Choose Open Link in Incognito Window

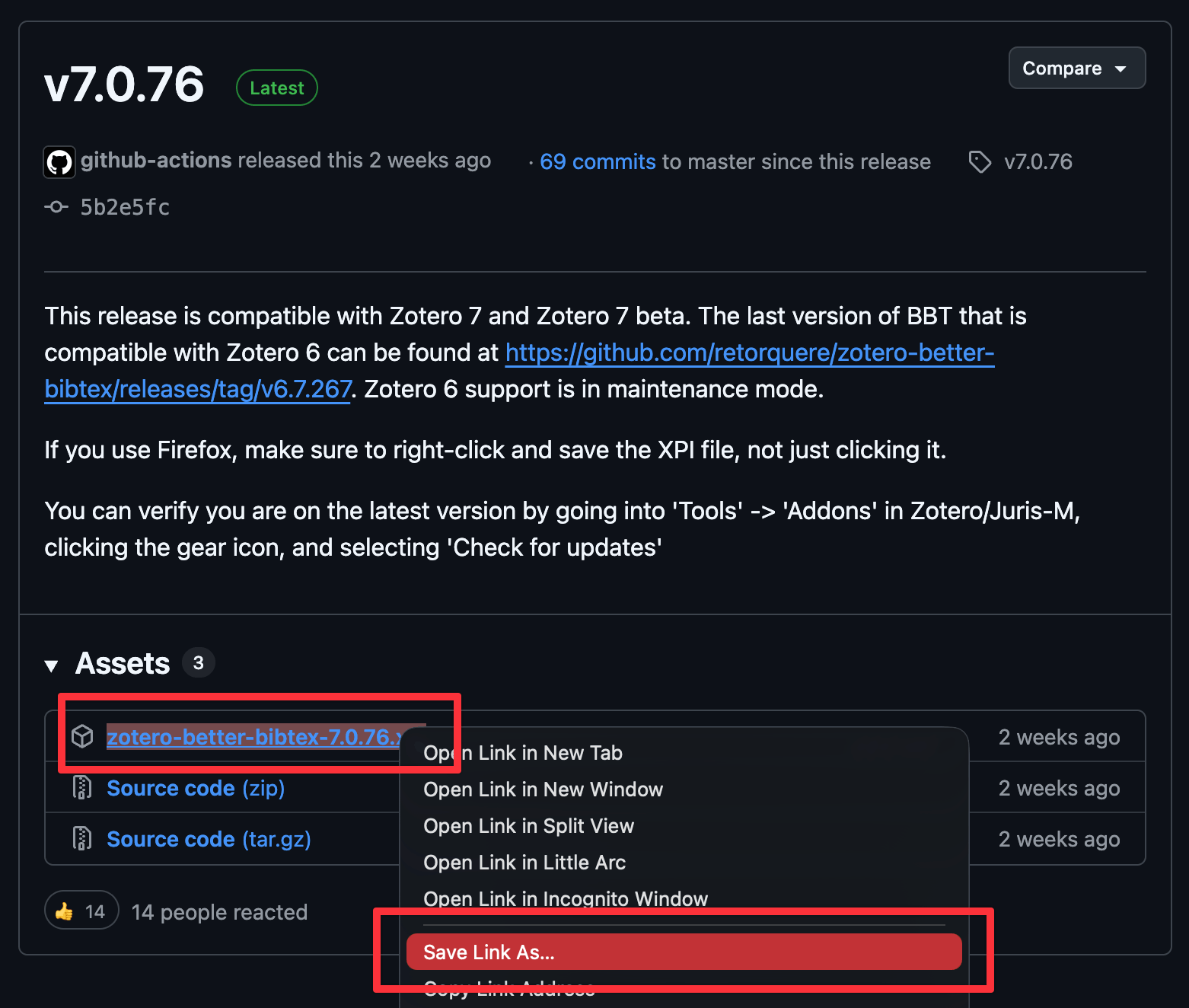(565, 898)
